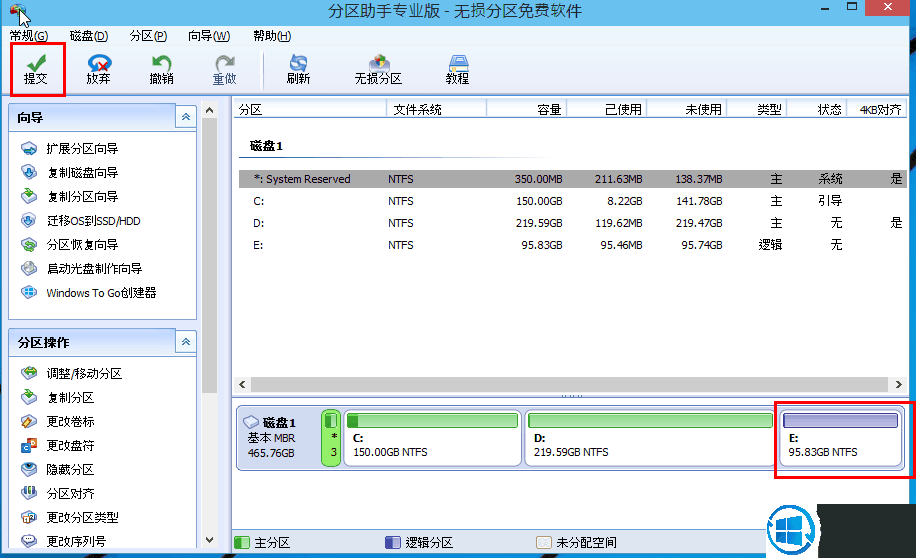The width and height of the screenshot is (916, 558).
Task: Open the 磁盘(D) menu
Action: (89, 36)
